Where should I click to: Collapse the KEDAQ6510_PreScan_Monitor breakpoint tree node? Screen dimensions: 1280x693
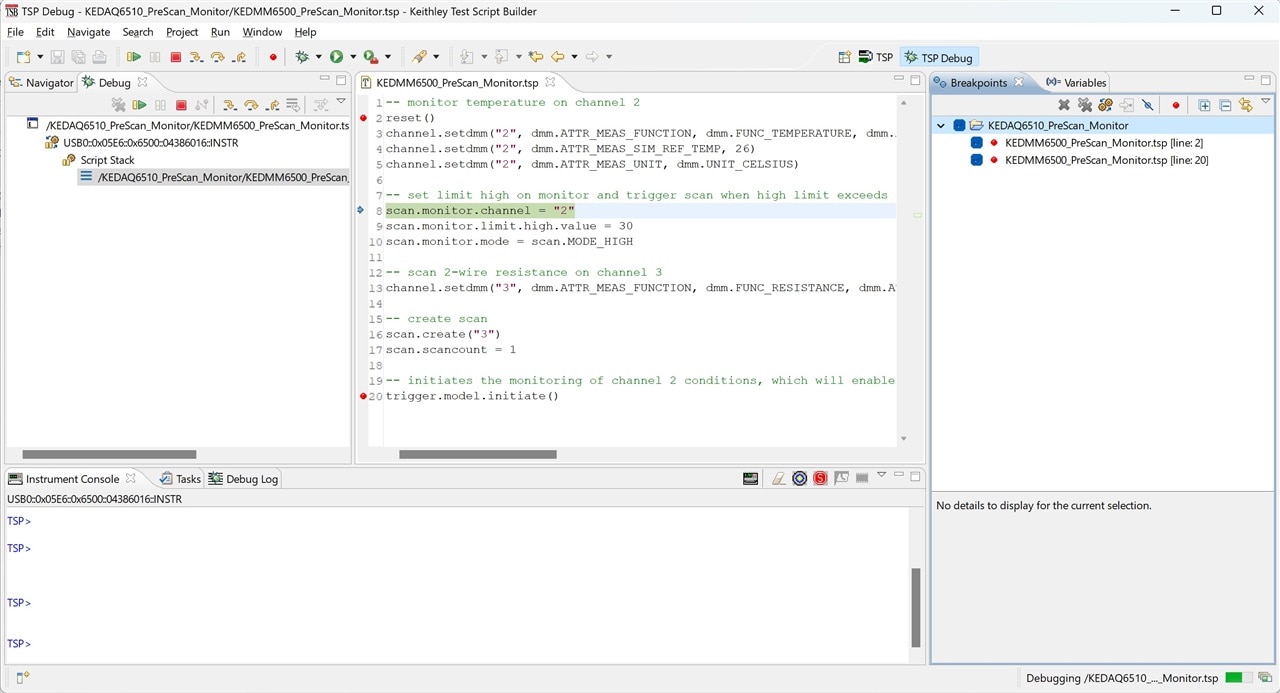pos(941,126)
